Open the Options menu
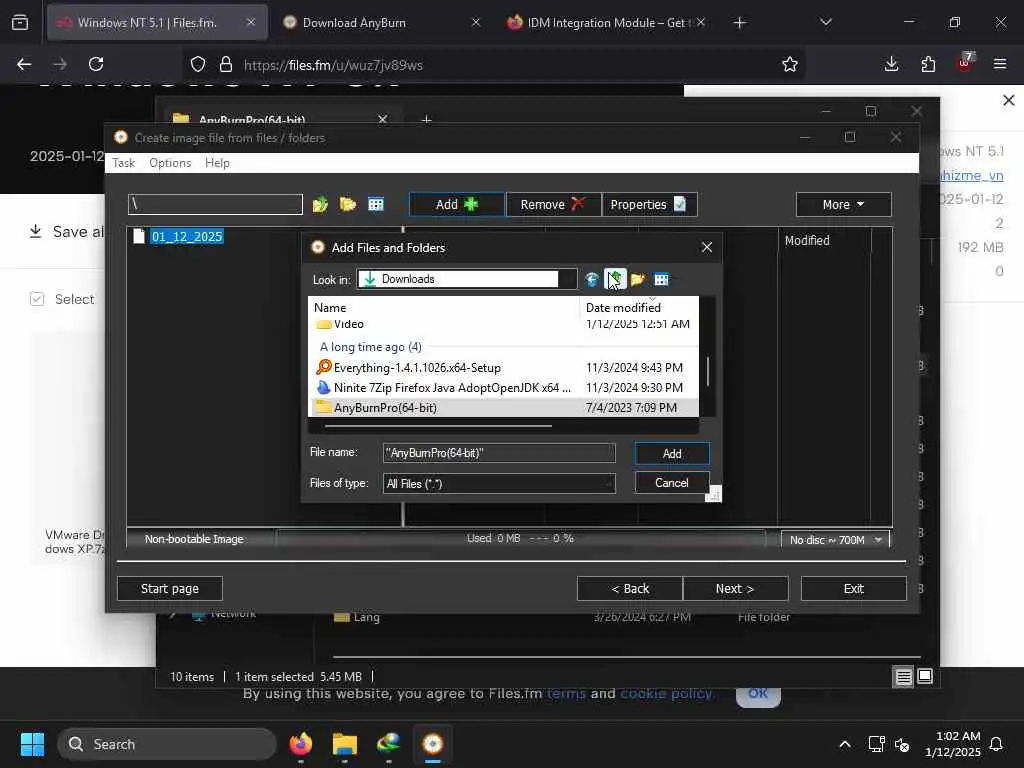The width and height of the screenshot is (1024, 768). pyautogui.click(x=170, y=163)
